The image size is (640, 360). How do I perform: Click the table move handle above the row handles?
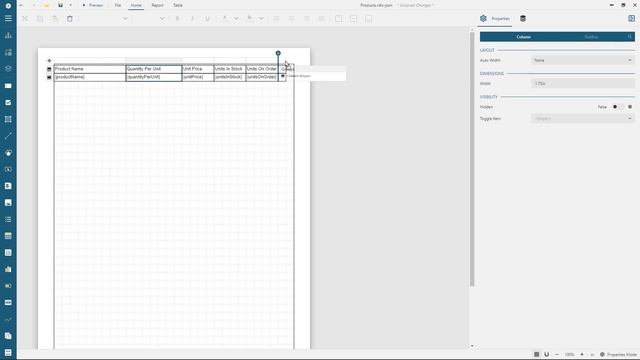[49, 60]
